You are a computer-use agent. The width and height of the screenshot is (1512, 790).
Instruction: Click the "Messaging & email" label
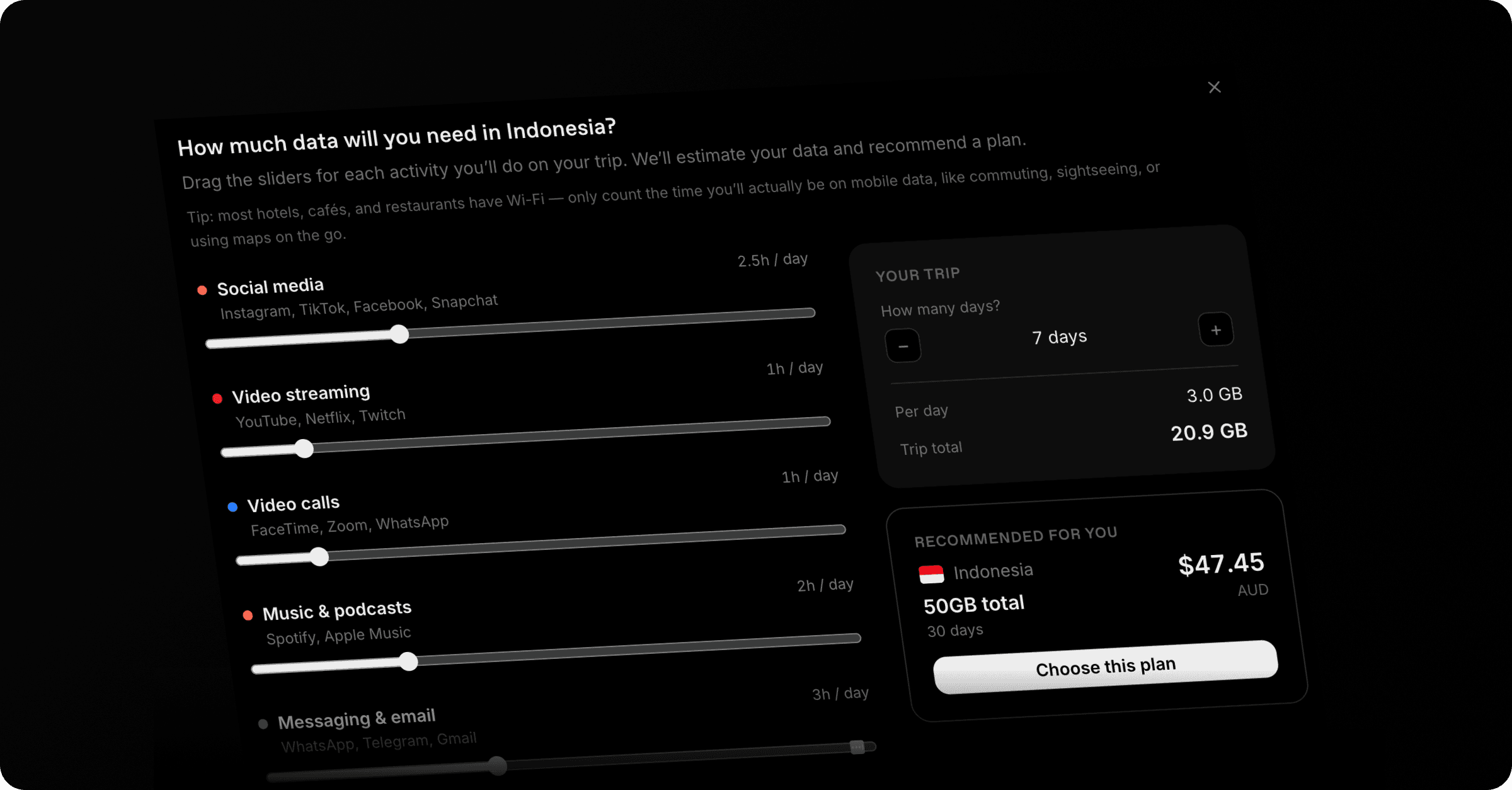tap(357, 719)
